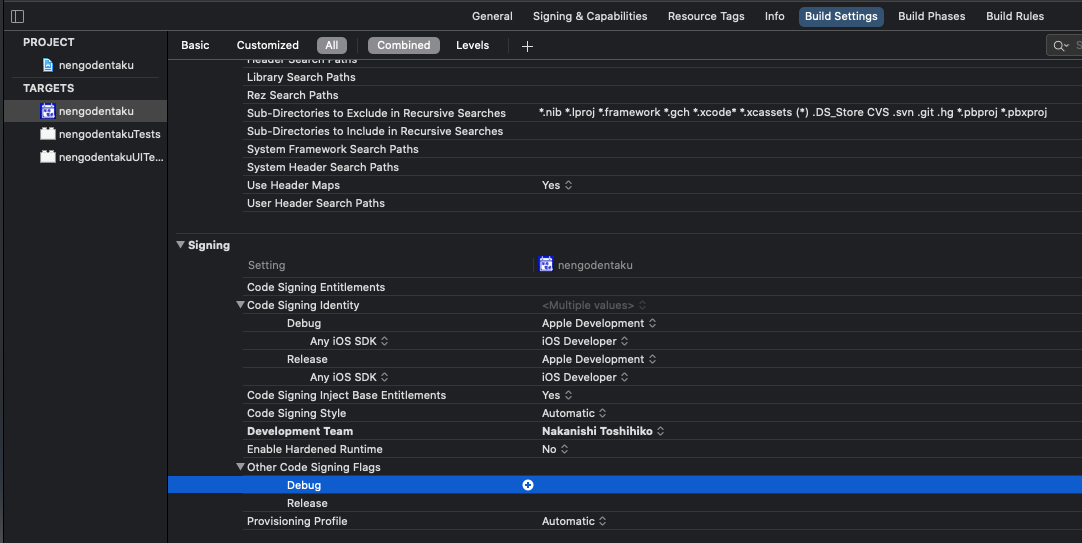Image resolution: width=1082 pixels, height=543 pixels.
Task: Open Use Header Maps Yes dropdown
Action: pyautogui.click(x=557, y=185)
